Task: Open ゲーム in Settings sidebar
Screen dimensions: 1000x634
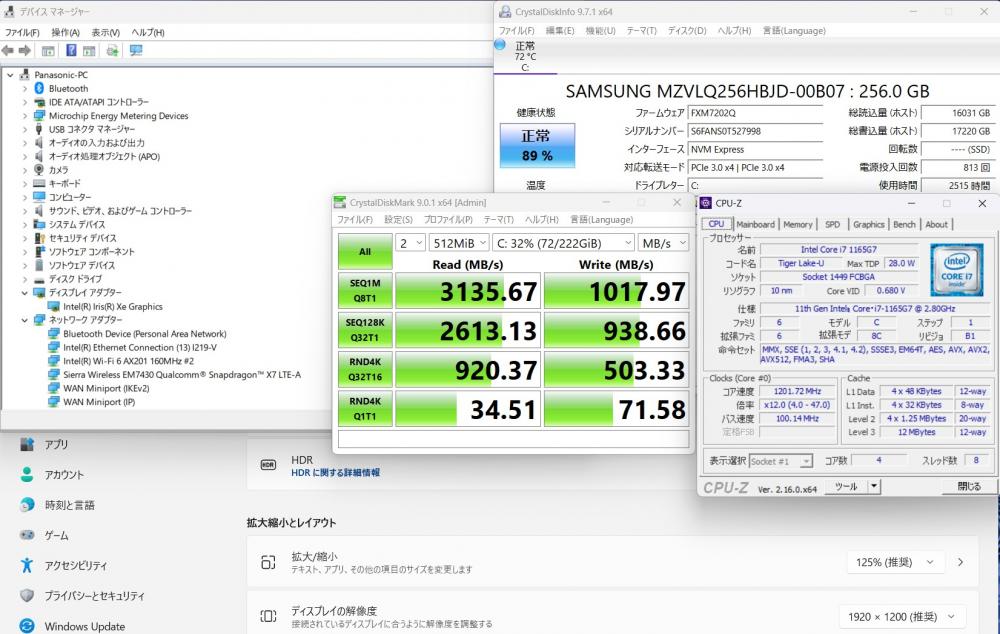Action: pos(56,535)
